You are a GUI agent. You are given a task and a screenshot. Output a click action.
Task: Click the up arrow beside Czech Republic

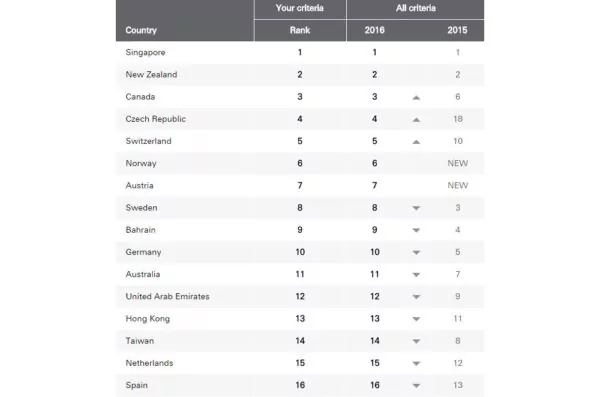tap(416, 120)
